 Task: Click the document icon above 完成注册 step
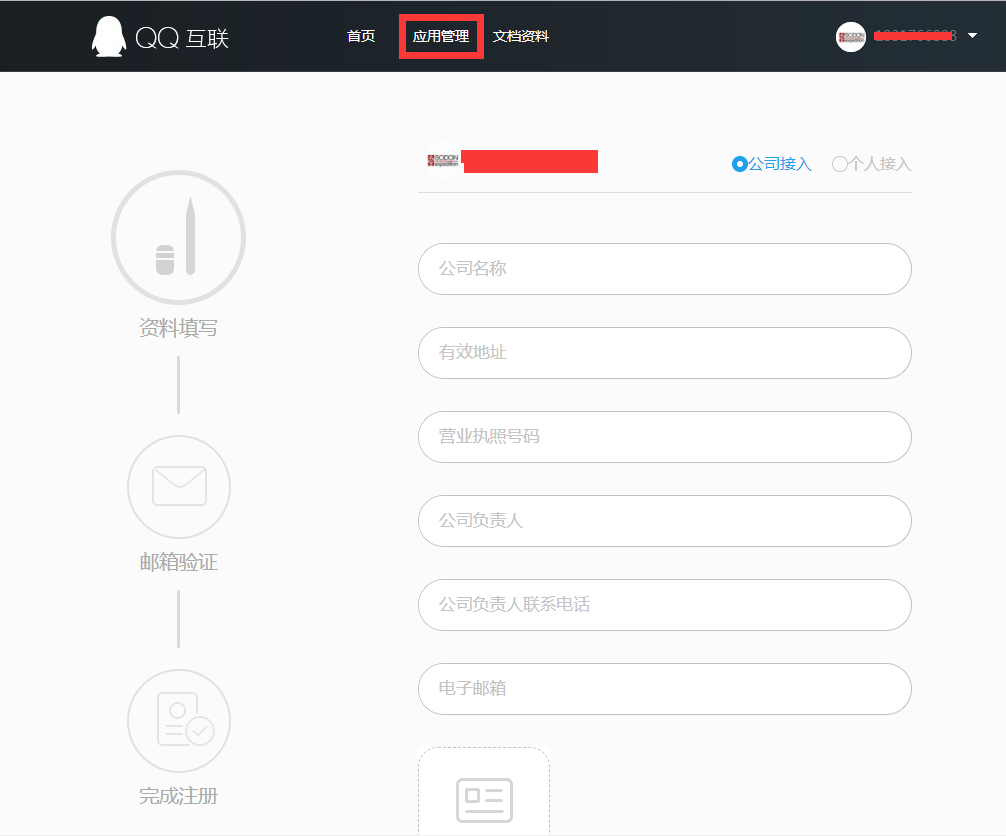click(178, 720)
